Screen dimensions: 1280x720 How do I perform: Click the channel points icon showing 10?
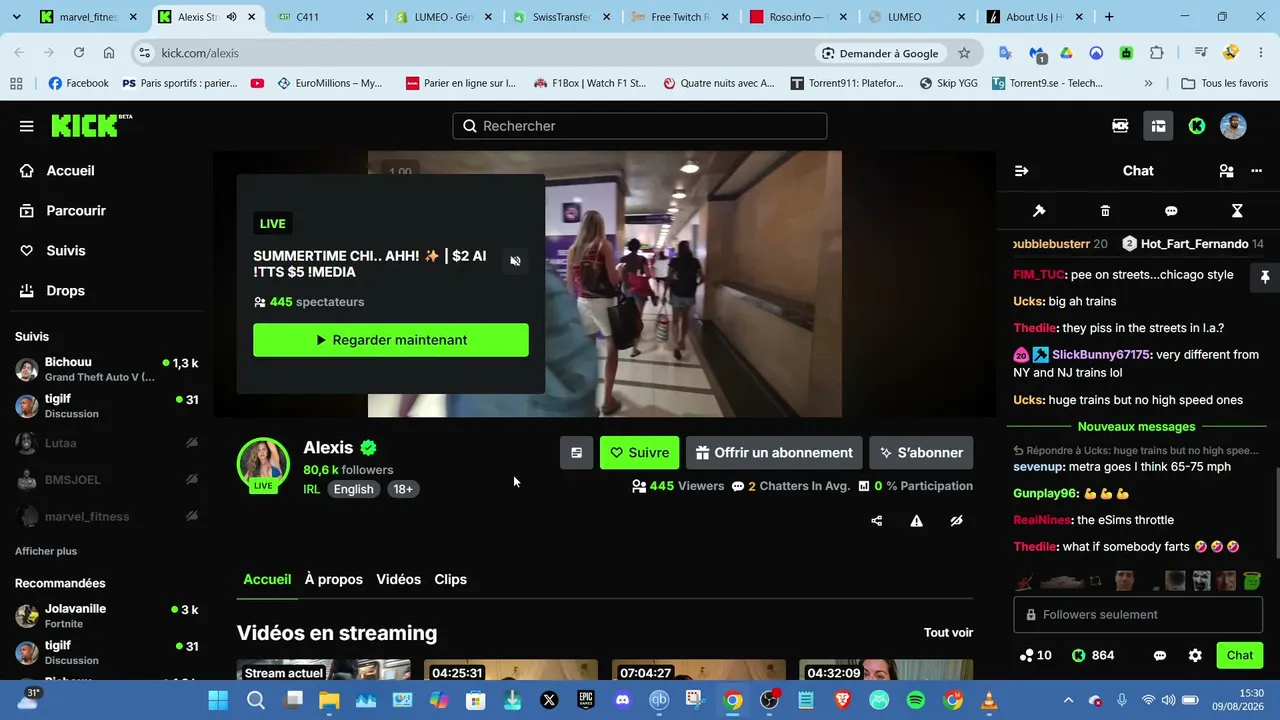[x=1035, y=656]
